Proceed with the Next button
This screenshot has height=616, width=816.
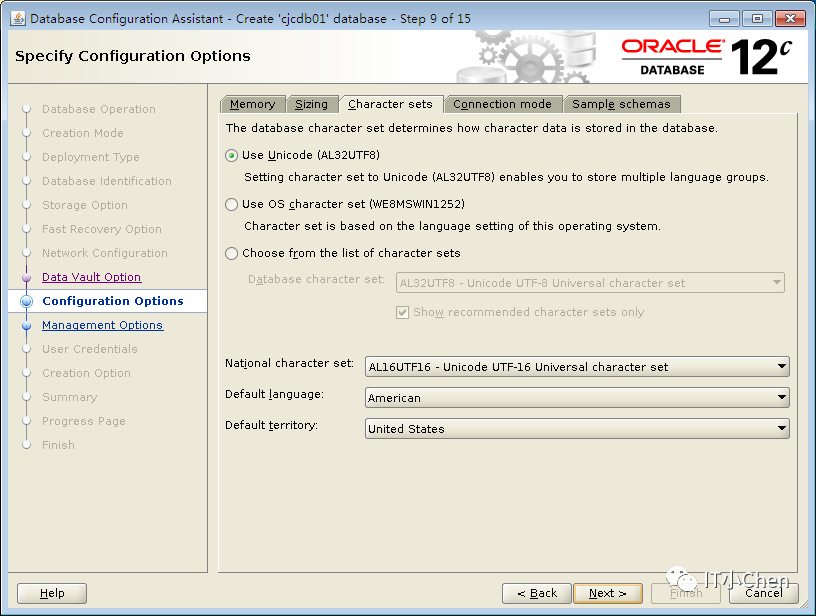pos(607,593)
